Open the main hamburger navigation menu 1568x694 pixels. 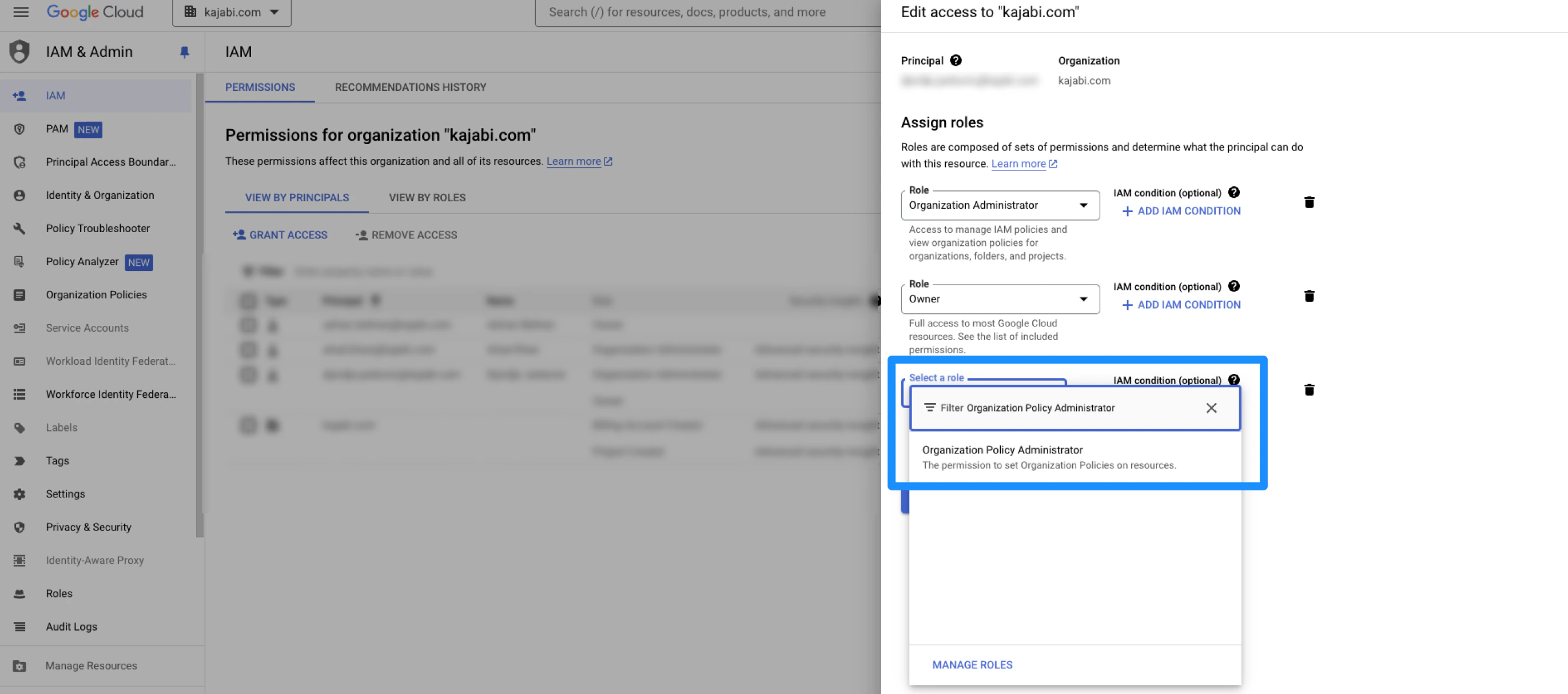(x=21, y=12)
